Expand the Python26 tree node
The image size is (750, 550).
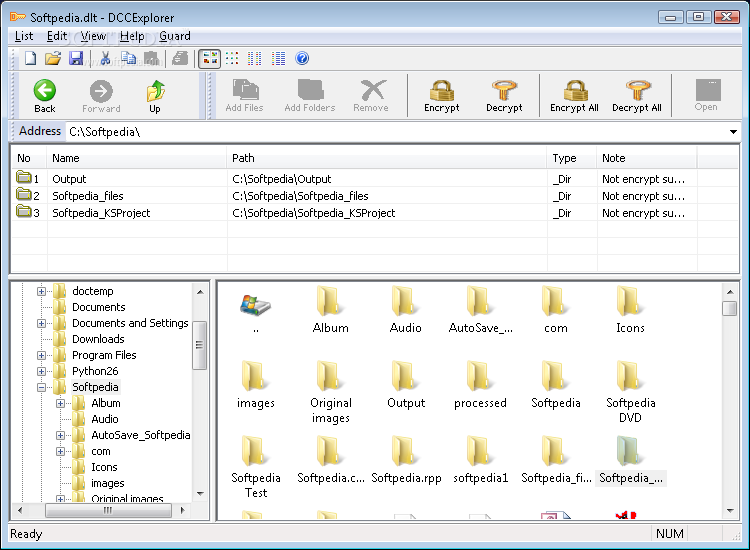click(x=42, y=371)
